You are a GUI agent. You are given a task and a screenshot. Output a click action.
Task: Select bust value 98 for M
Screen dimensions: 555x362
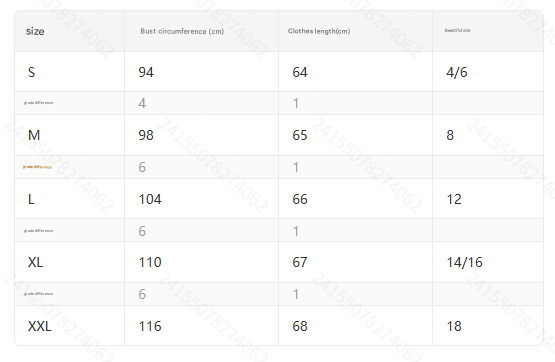pyautogui.click(x=146, y=135)
